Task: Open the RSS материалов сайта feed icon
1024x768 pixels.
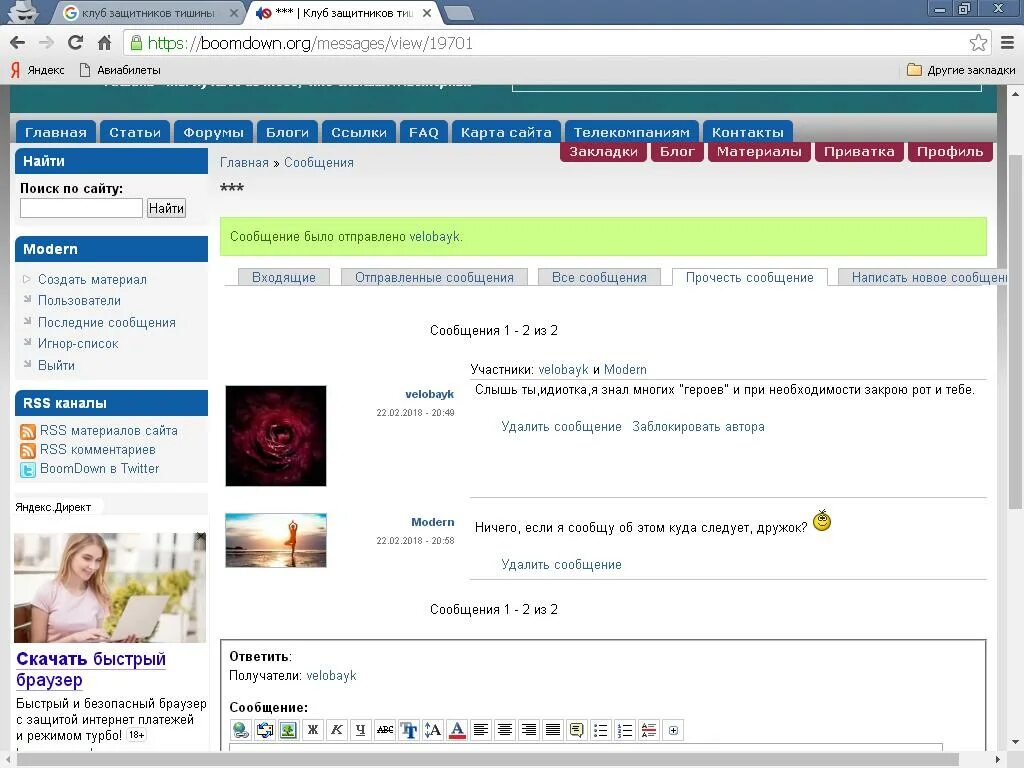Action: (x=28, y=431)
